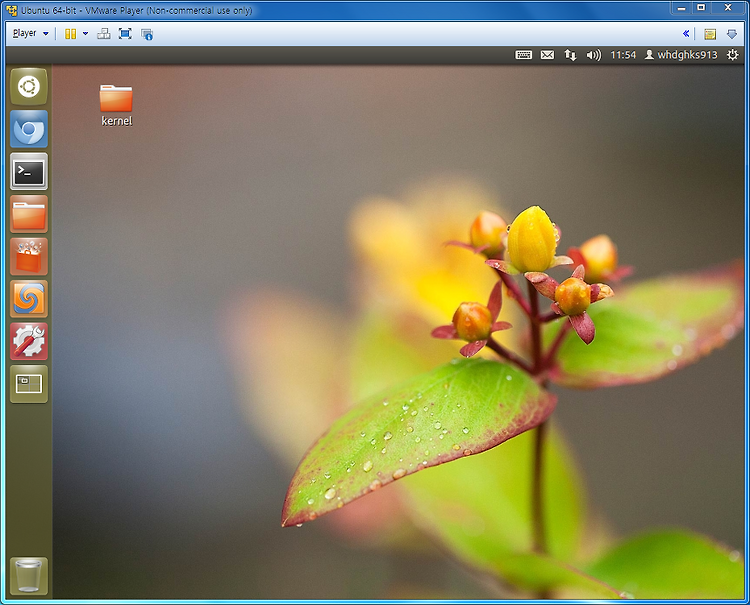Open the Trash in launcher
This screenshot has width=750, height=605.
(x=29, y=576)
